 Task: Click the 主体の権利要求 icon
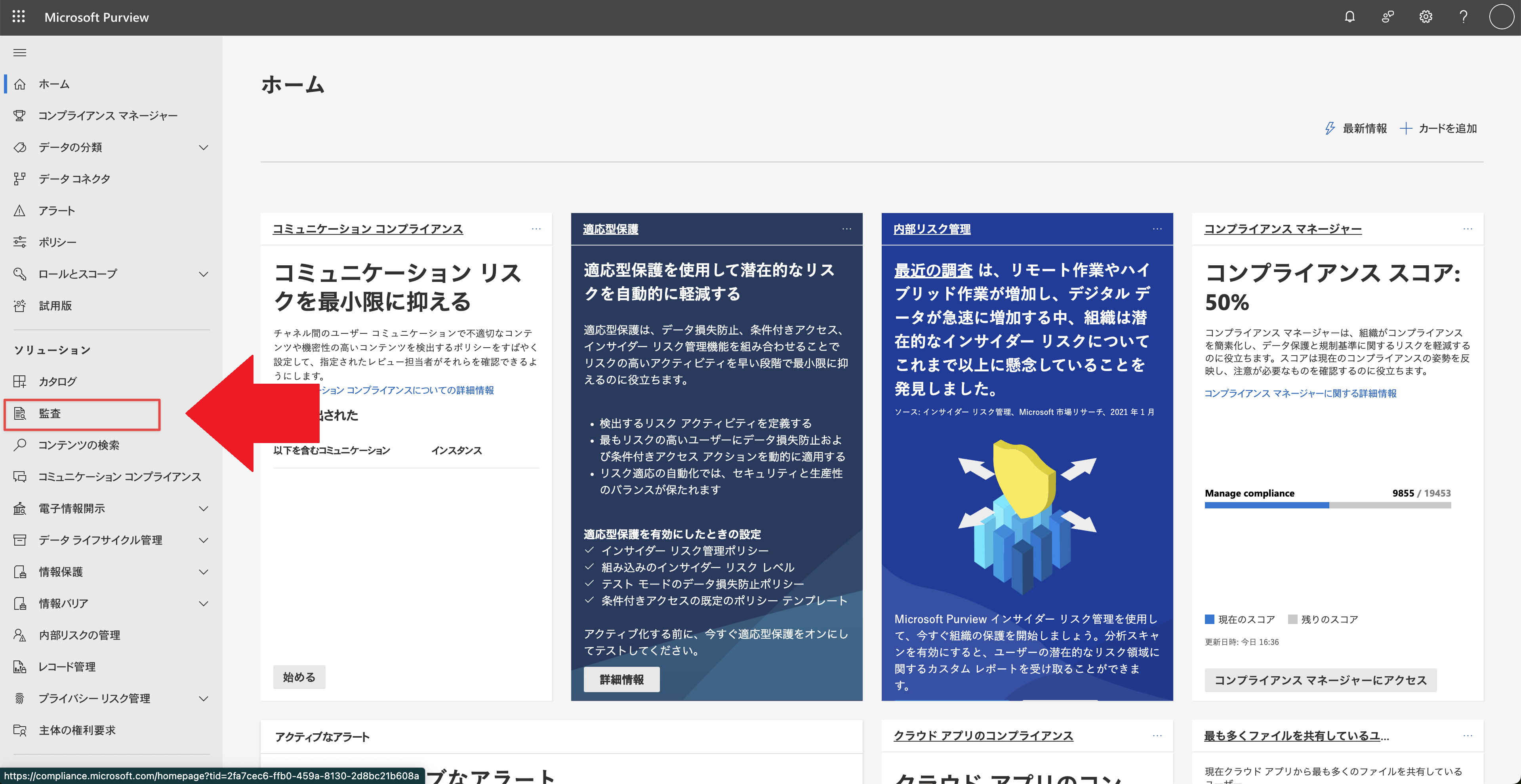(20, 731)
